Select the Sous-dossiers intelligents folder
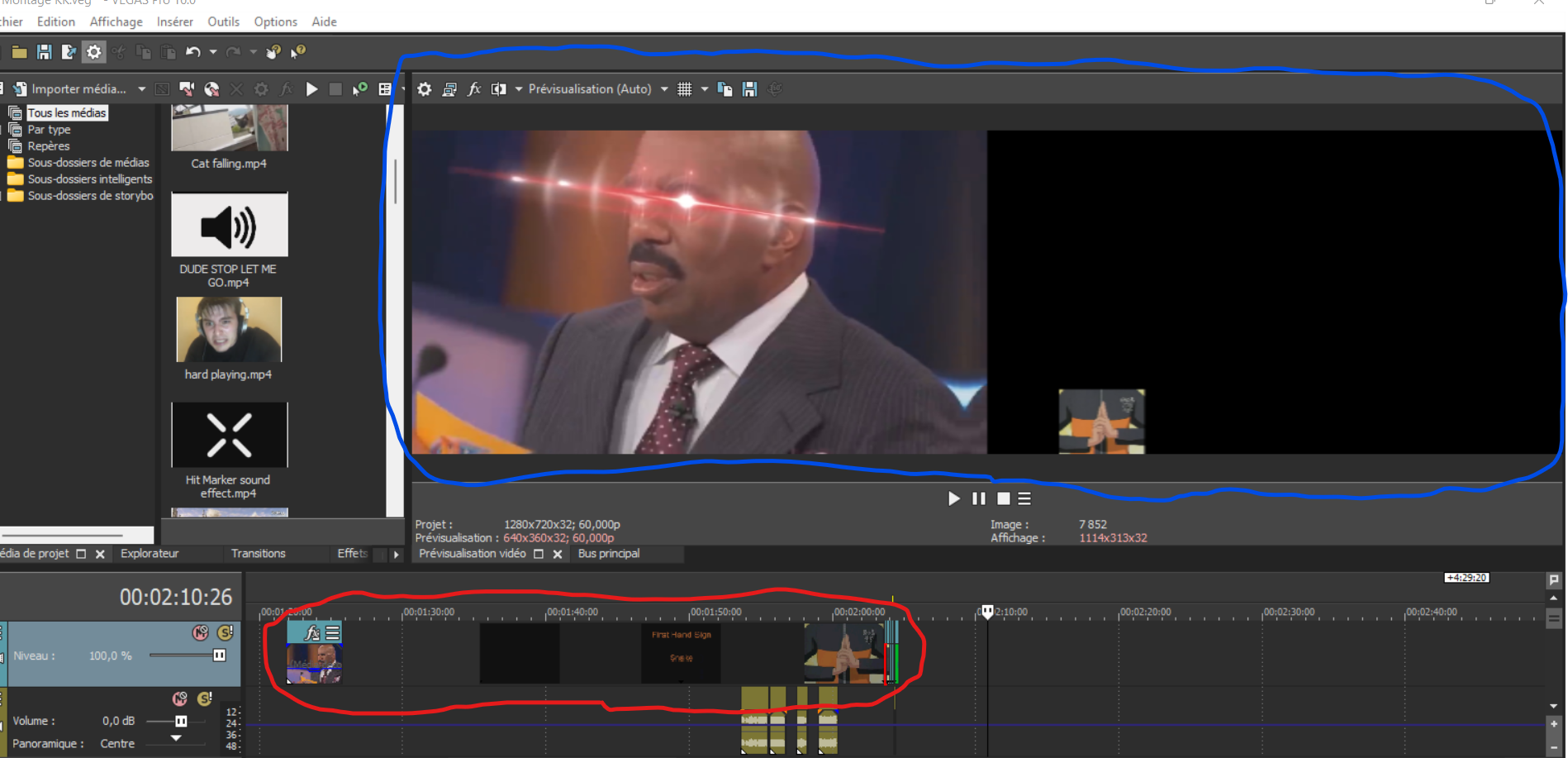The width and height of the screenshot is (1568, 758). click(90, 179)
